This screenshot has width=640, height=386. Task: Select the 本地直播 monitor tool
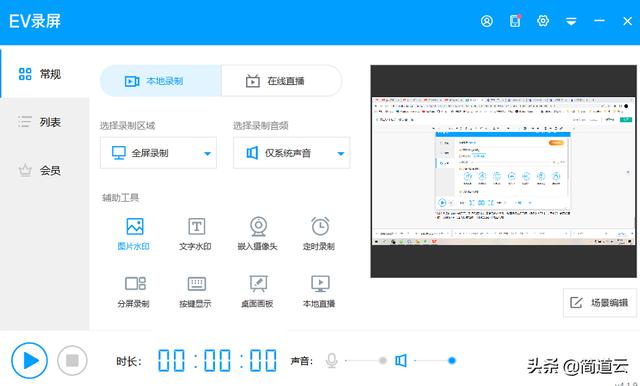(319, 292)
